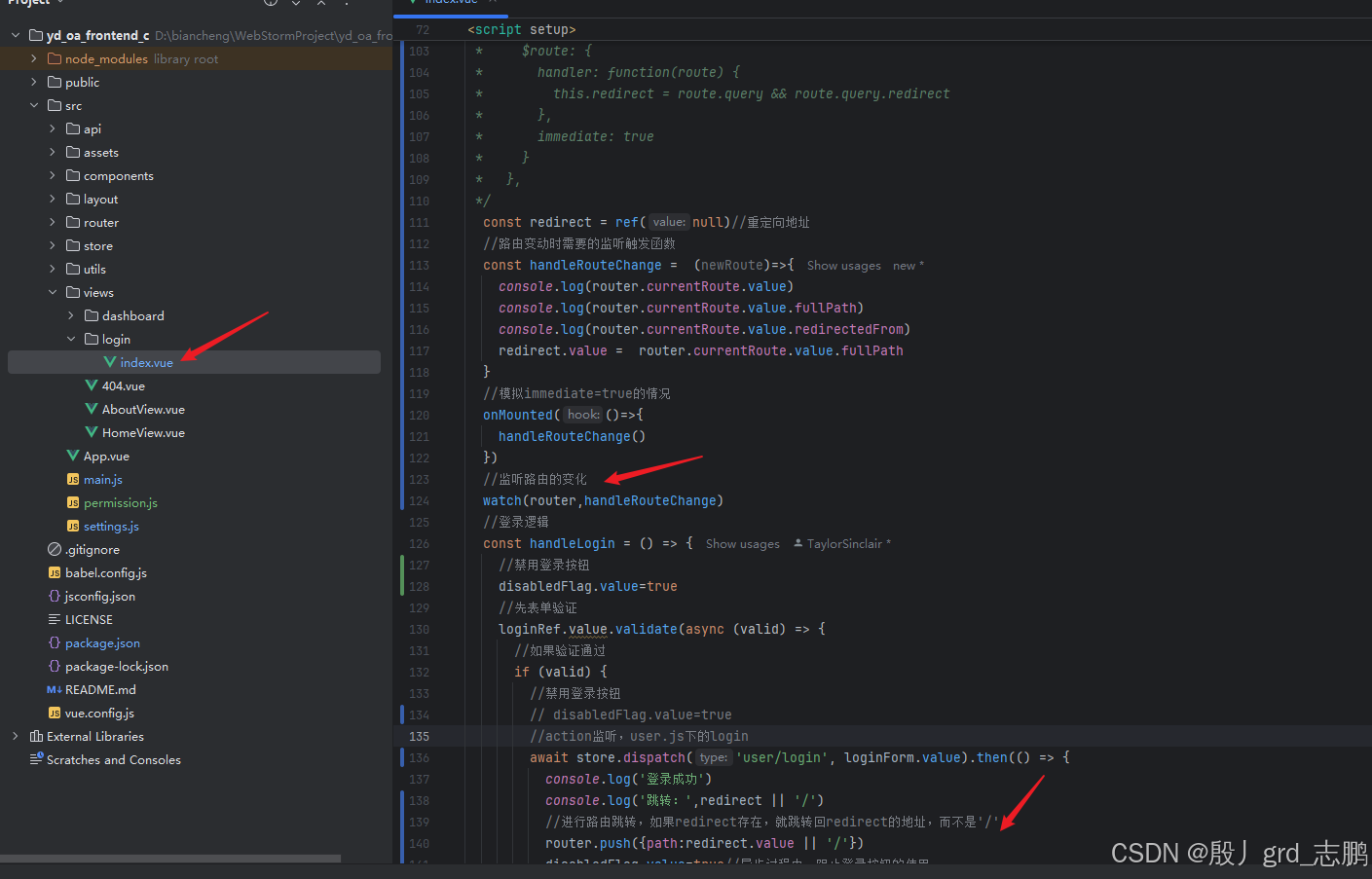Click the Vue icon of 404.vue
This screenshot has height=879, width=1372.
click(x=92, y=386)
